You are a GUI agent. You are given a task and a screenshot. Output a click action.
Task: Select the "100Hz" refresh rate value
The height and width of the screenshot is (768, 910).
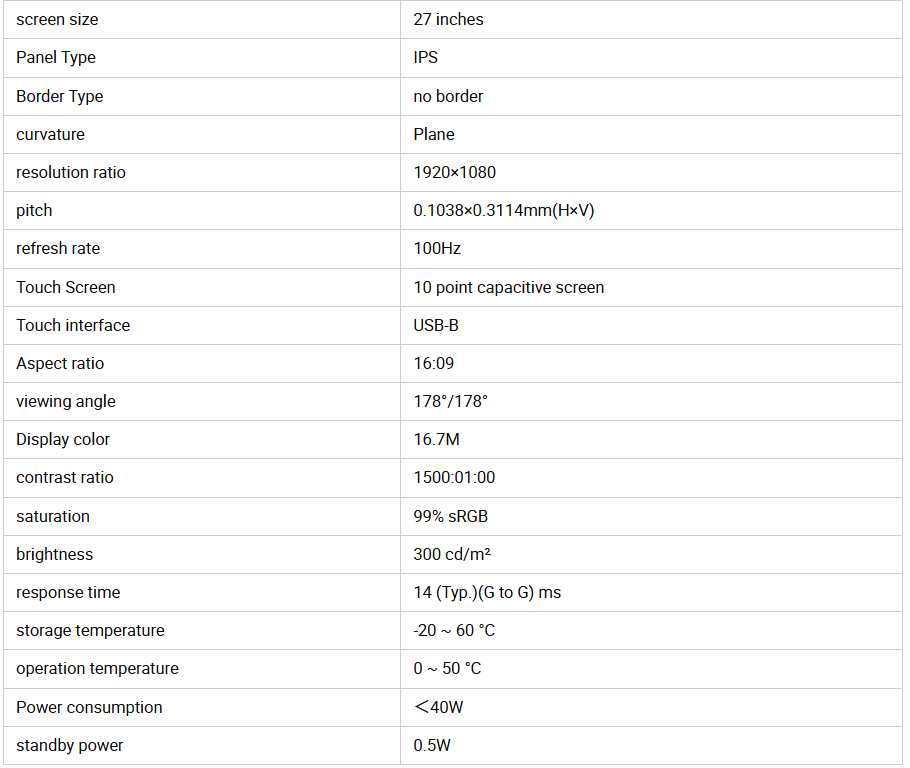[x=437, y=249]
